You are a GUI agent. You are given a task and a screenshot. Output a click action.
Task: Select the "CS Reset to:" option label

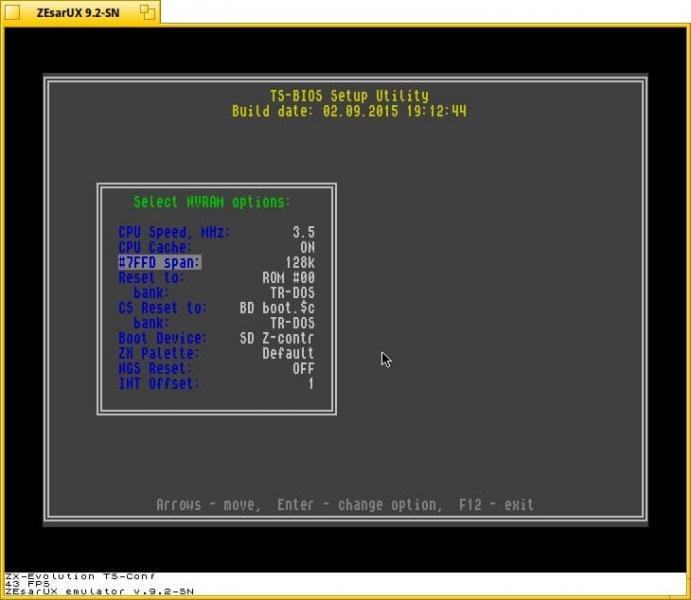click(x=163, y=308)
